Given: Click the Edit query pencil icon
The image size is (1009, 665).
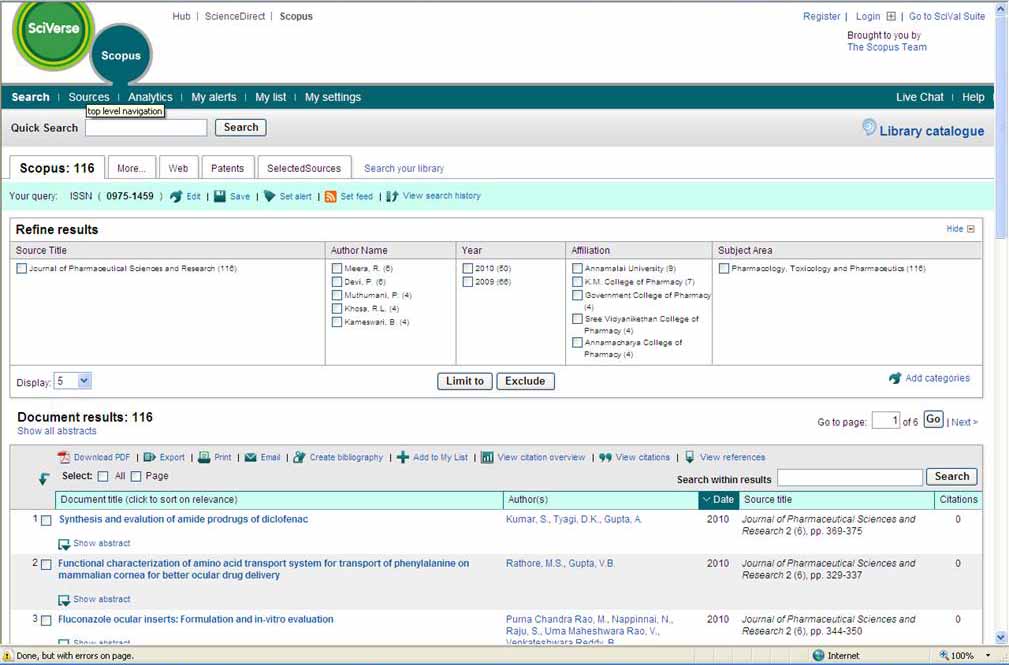Looking at the screenshot, I should (x=176, y=196).
